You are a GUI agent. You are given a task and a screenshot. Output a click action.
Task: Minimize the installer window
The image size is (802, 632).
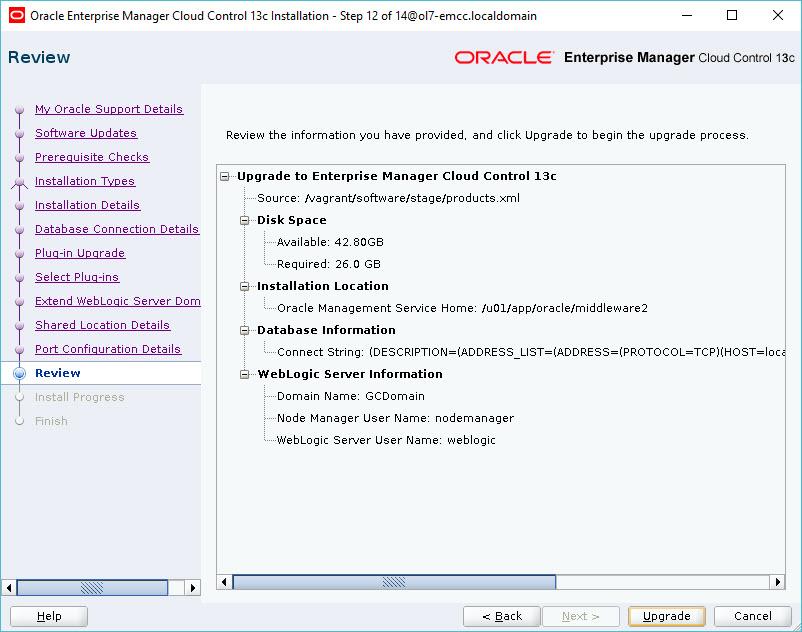687,15
